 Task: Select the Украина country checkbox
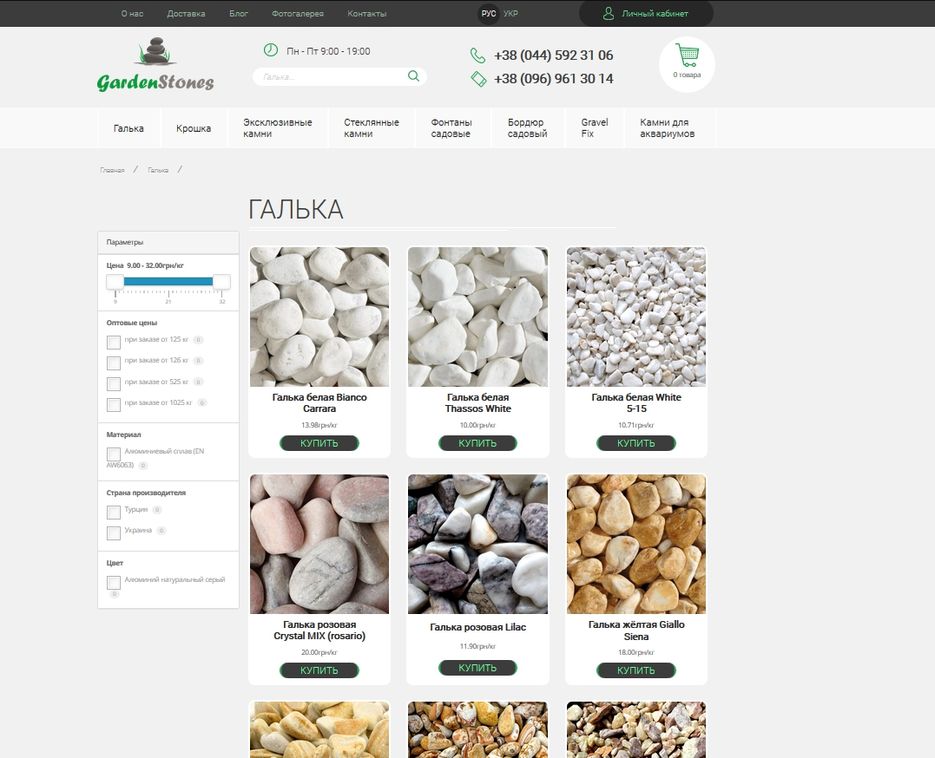[114, 533]
